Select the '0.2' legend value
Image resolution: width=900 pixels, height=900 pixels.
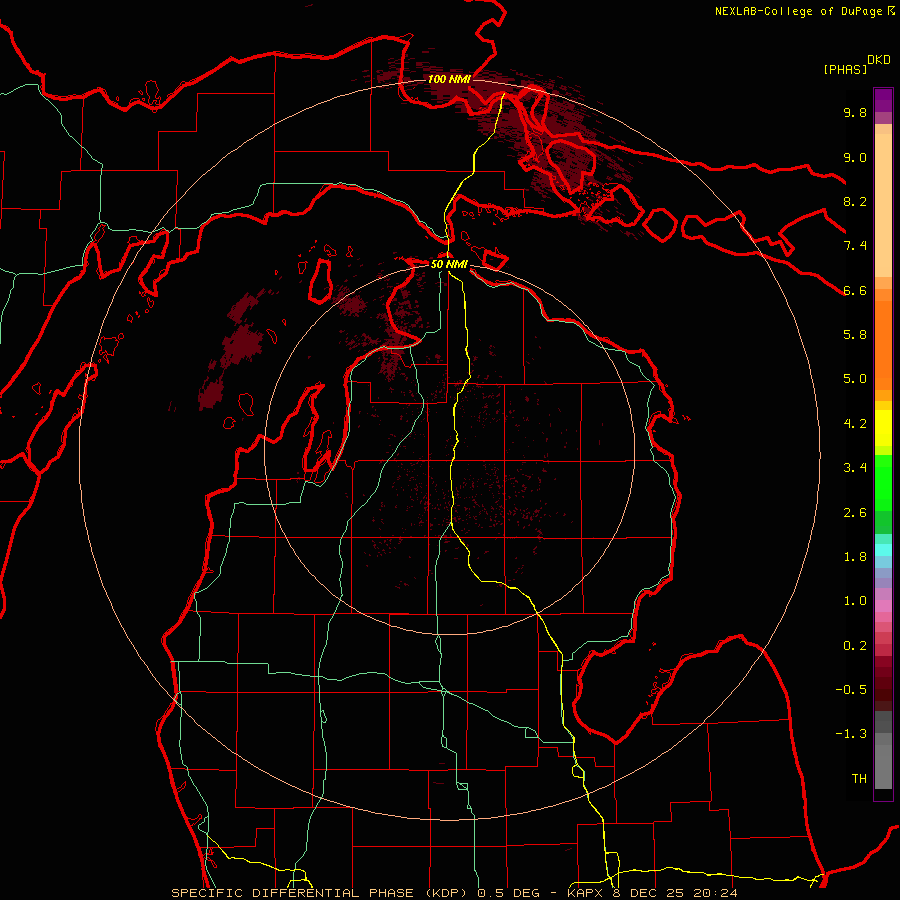coord(855,646)
